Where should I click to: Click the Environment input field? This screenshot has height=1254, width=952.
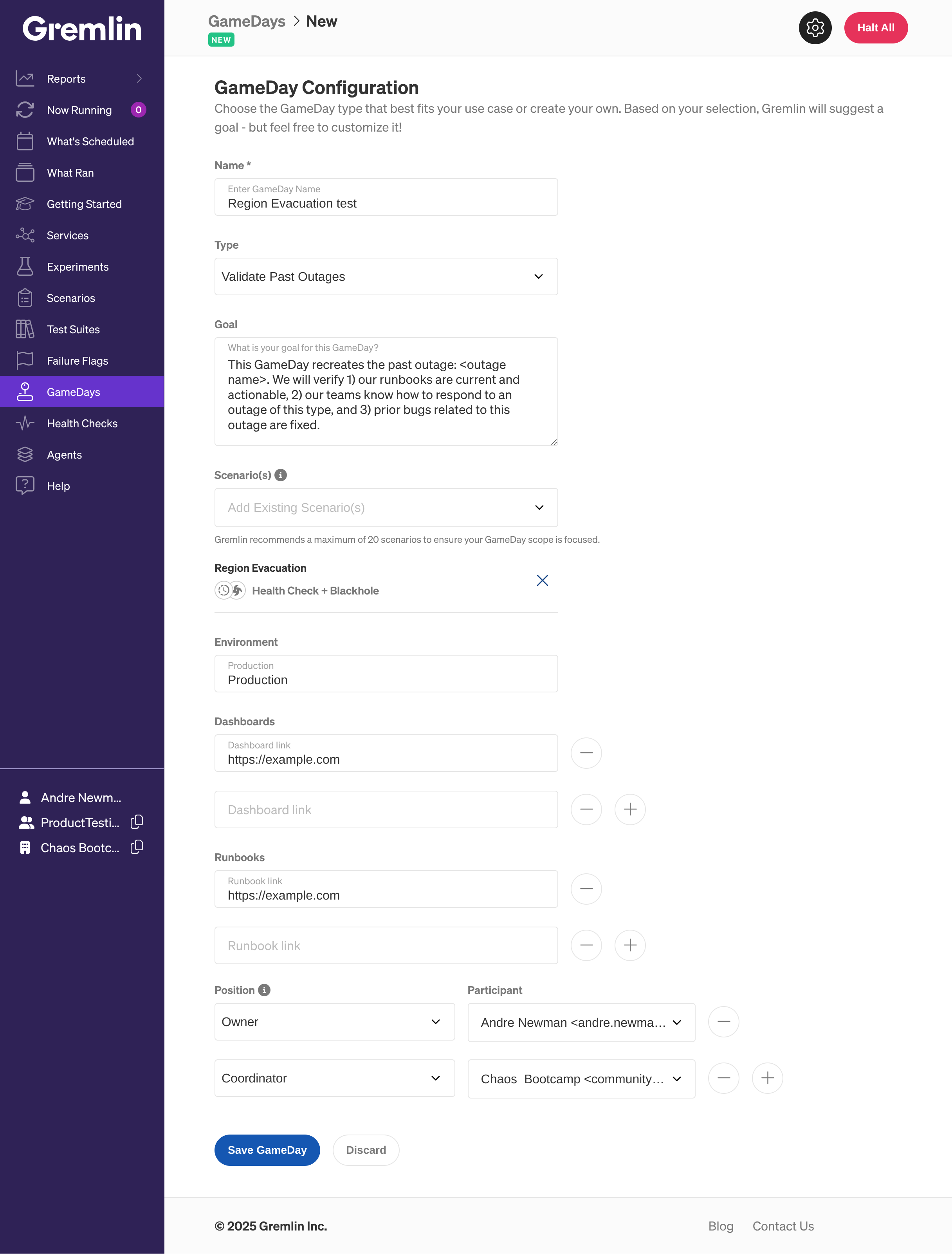point(386,674)
